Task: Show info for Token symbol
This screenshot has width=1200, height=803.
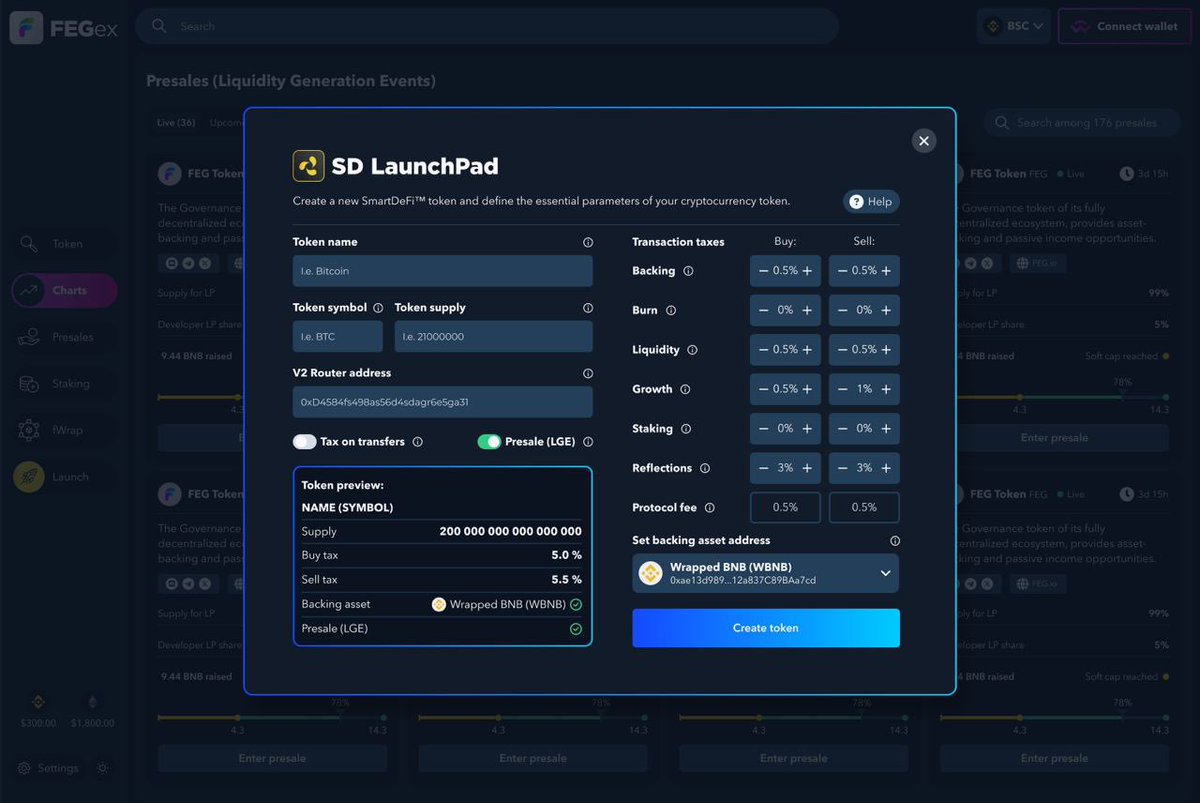Action: 378,308
